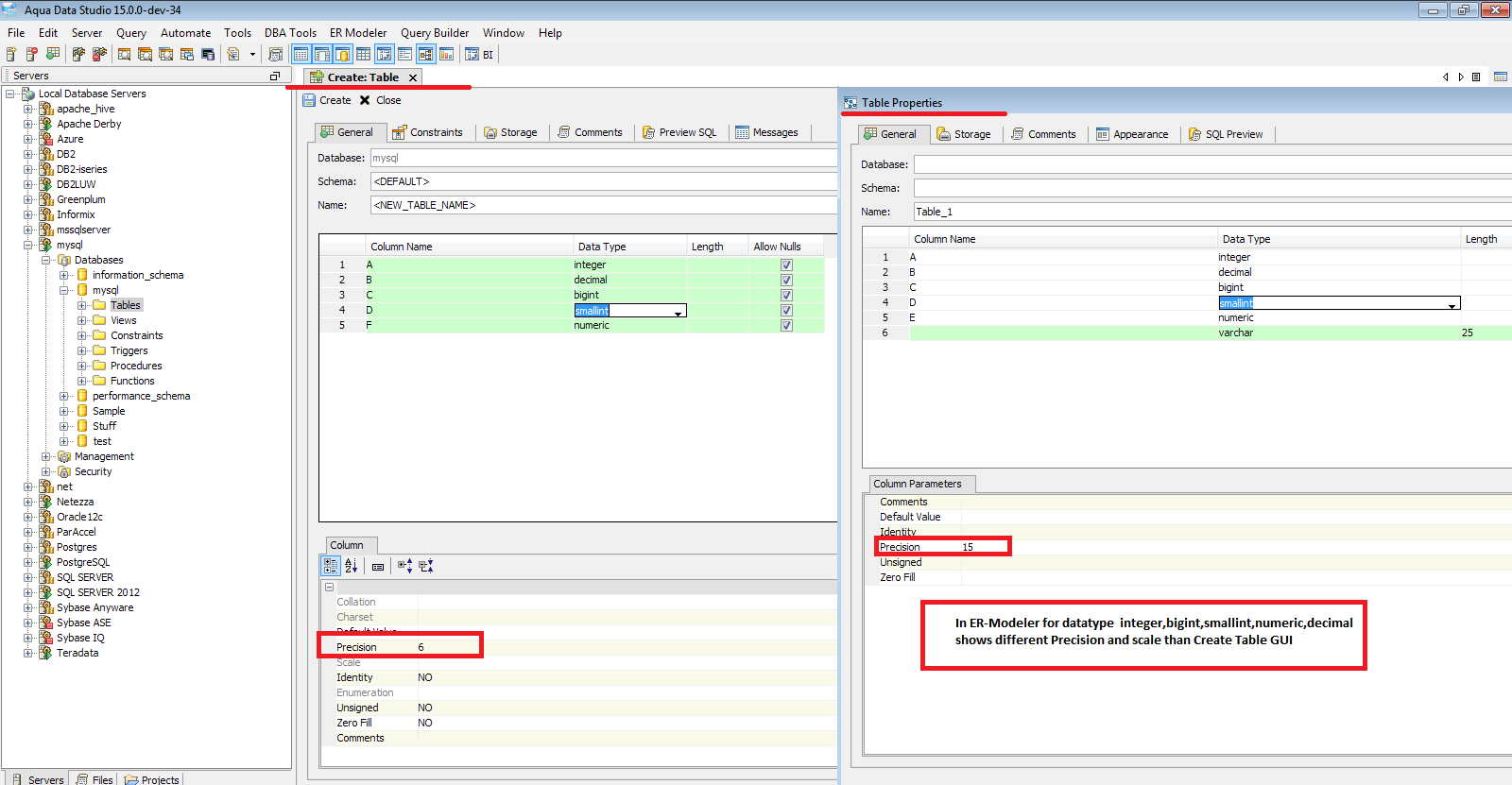Click the Unsigned property value in Column panel
The height and width of the screenshot is (785, 1512).
coord(627,708)
